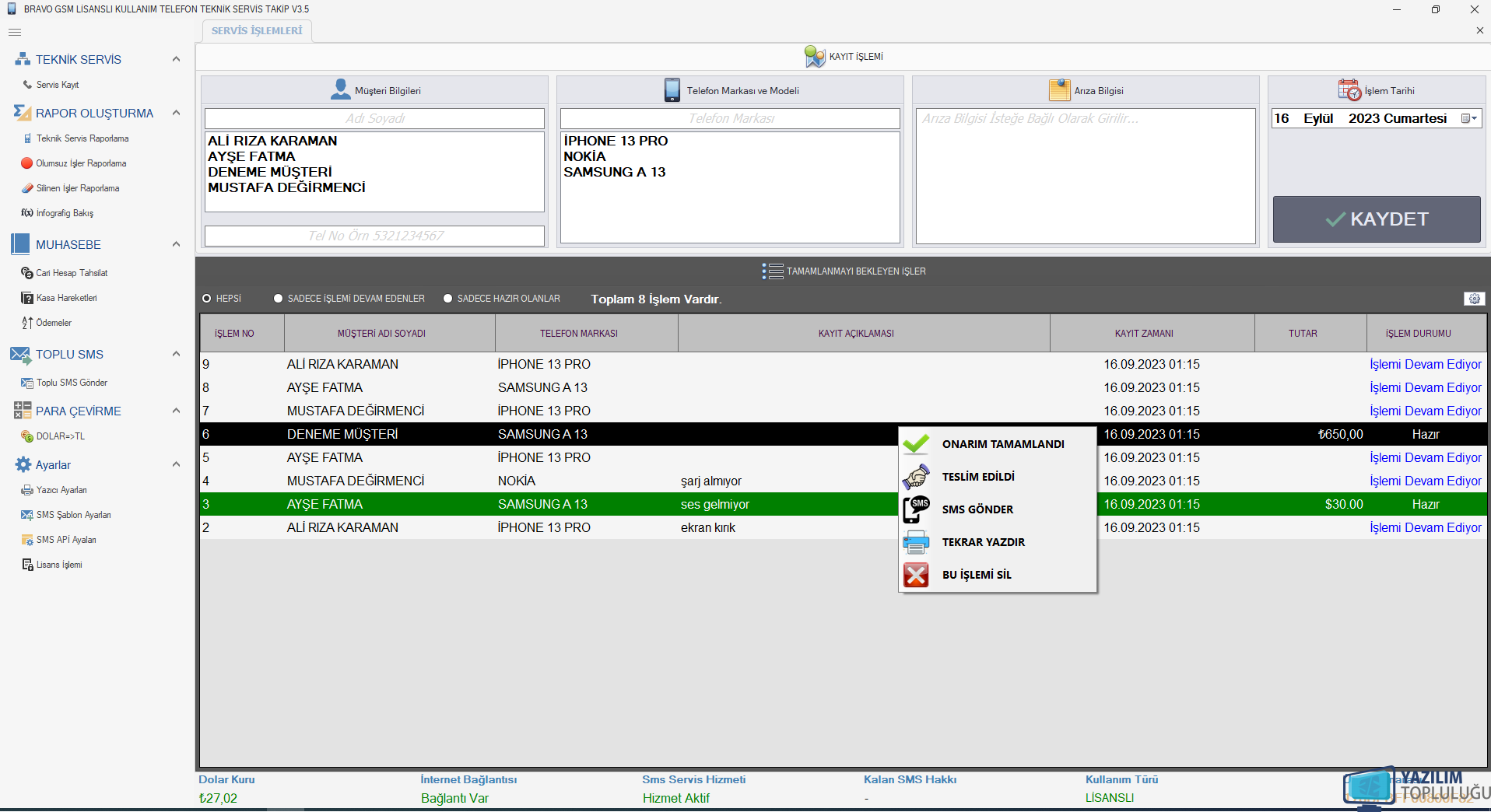The width and height of the screenshot is (1491, 812).
Task: Open DOLAR=>TL converter link
Action: point(61,436)
